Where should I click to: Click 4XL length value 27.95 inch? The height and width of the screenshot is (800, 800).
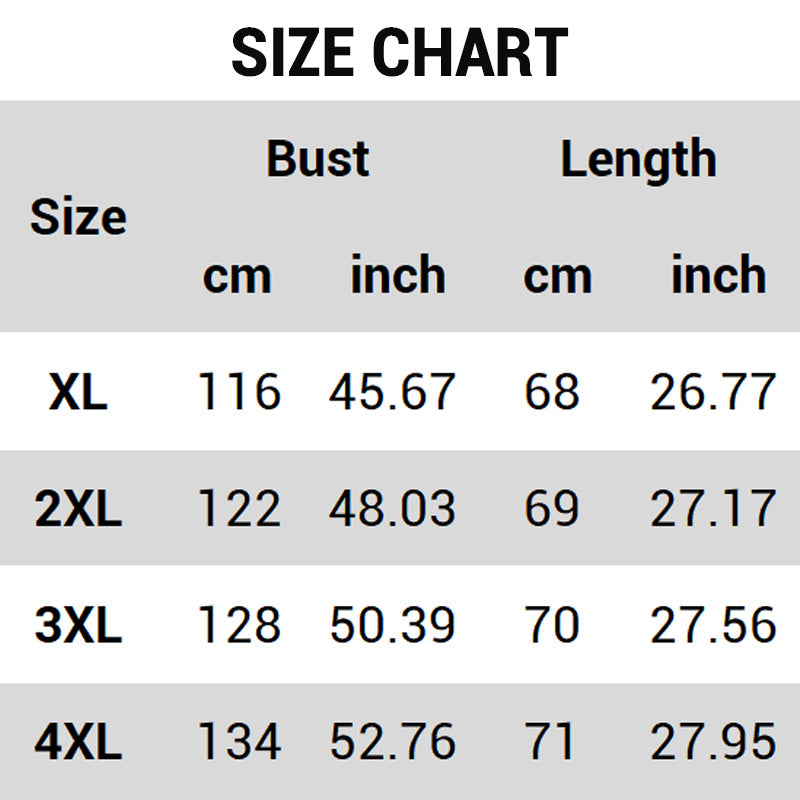(x=713, y=742)
